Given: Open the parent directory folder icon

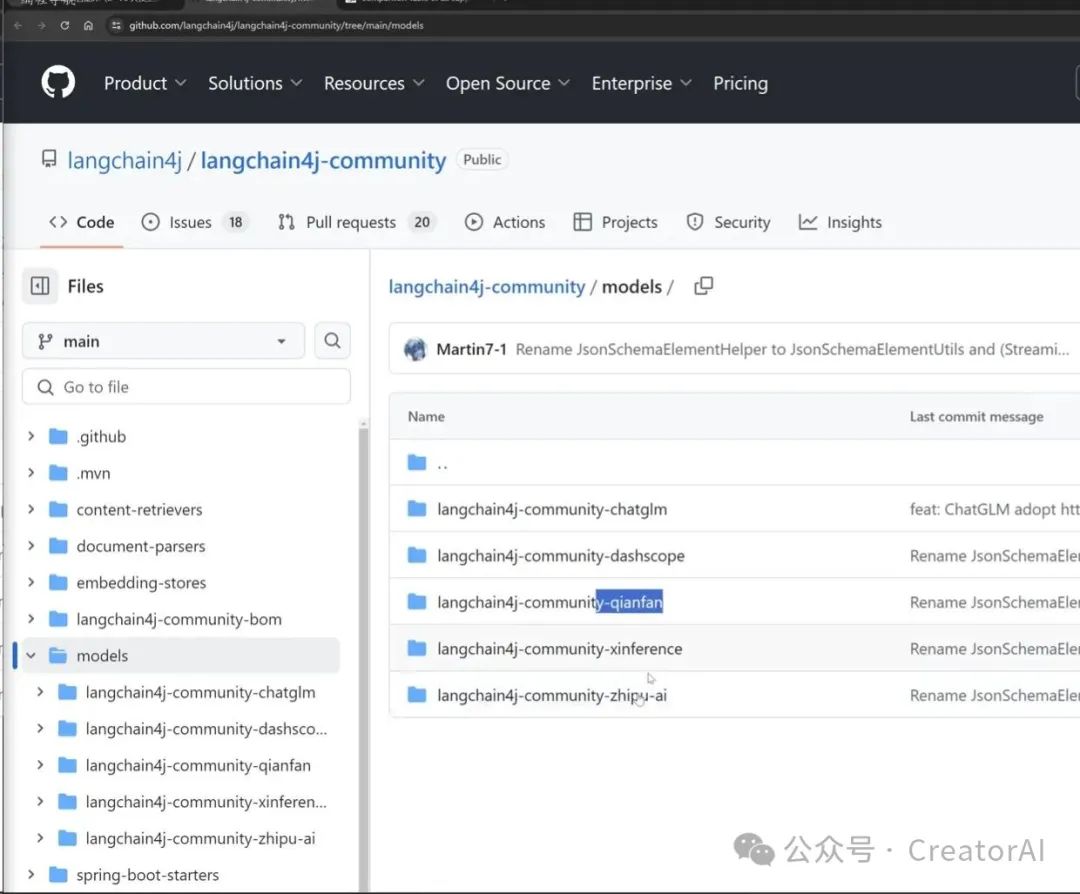Looking at the screenshot, I should [417, 462].
